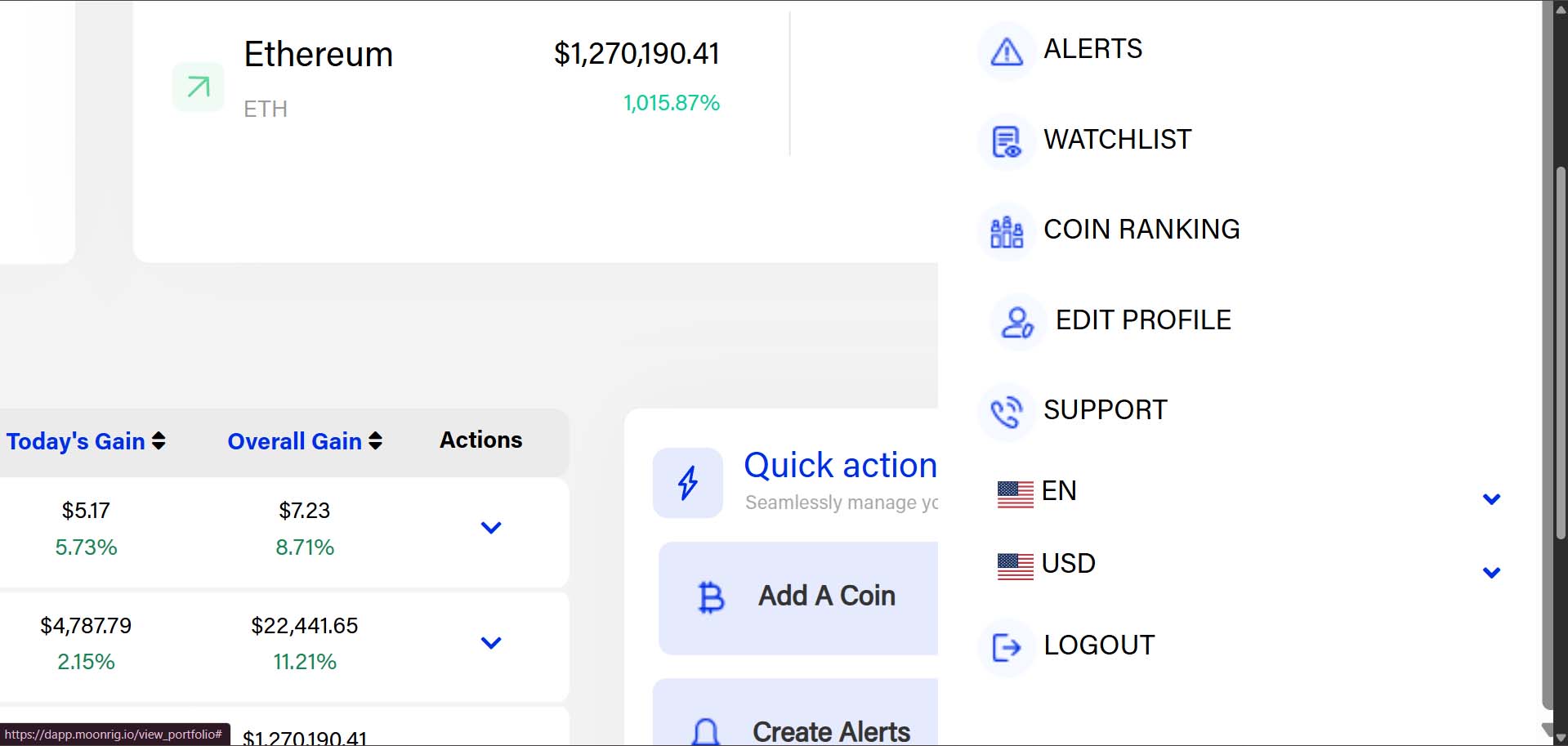Select the EN language label
The height and width of the screenshot is (746, 1568).
(1059, 491)
